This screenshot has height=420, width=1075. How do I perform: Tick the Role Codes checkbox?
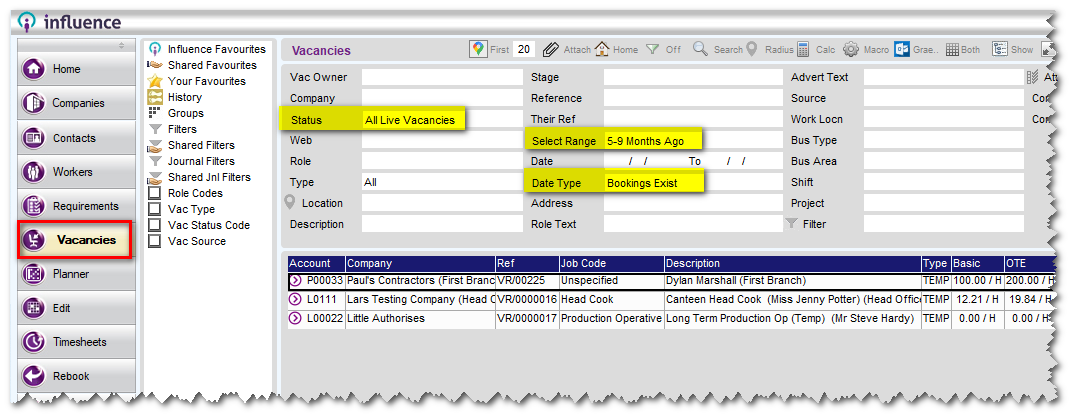click(x=155, y=193)
